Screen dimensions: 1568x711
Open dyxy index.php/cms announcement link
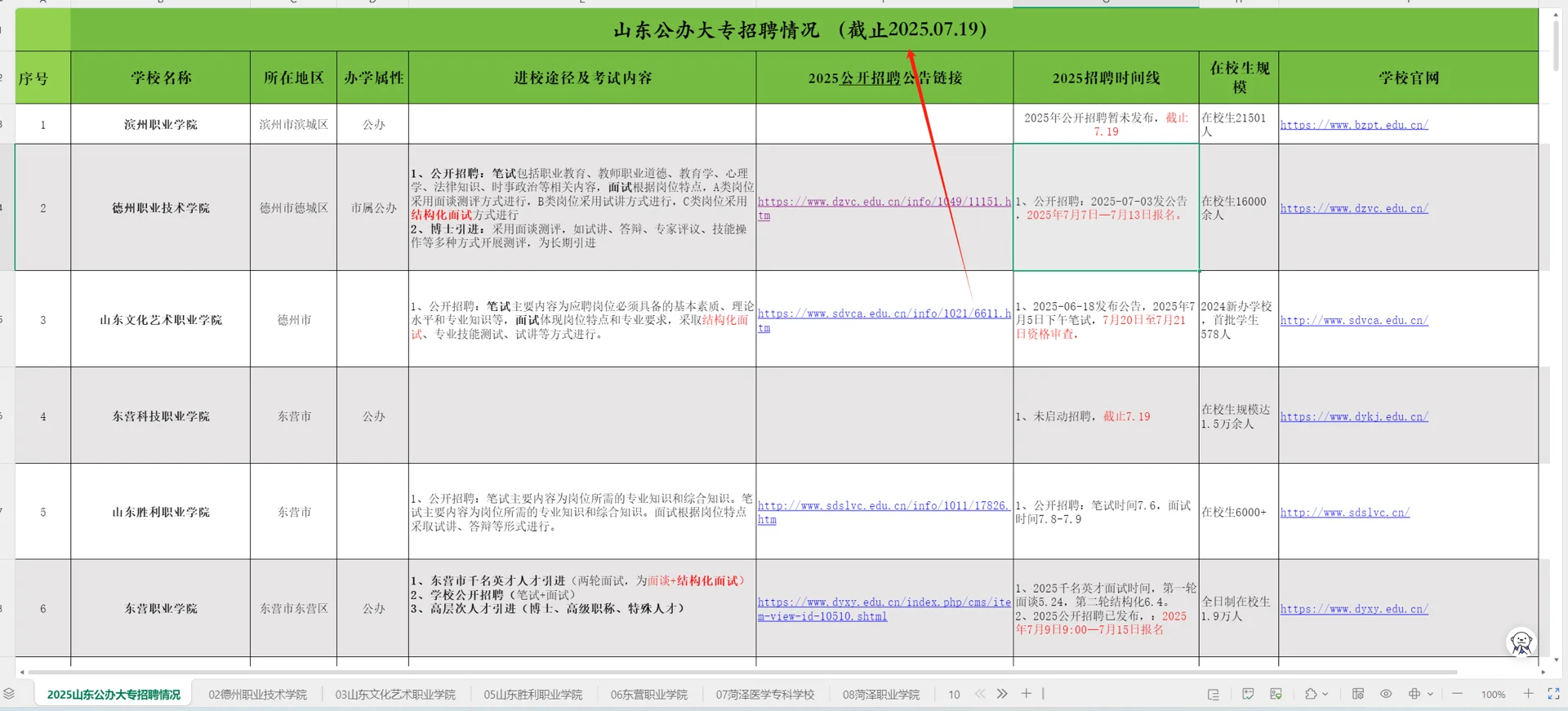coord(884,609)
